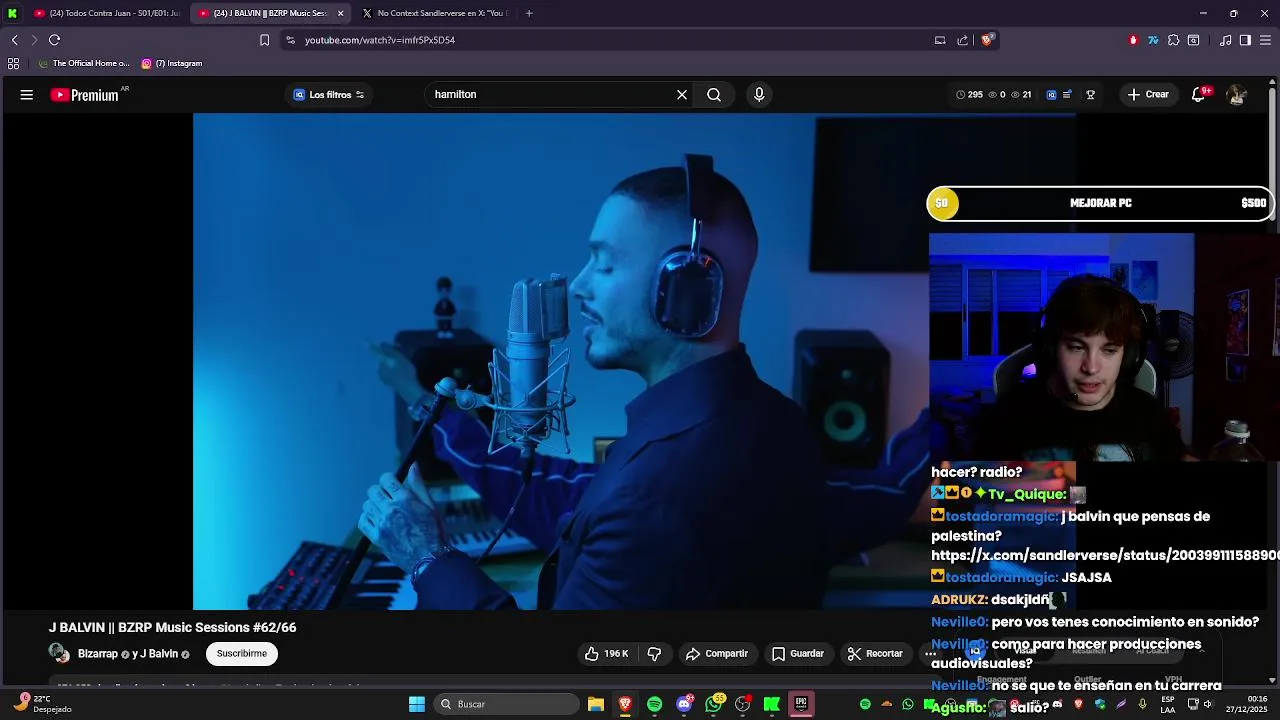Switch the ESP LAA keyboard language
This screenshot has height=720, width=1280.
1168,704
